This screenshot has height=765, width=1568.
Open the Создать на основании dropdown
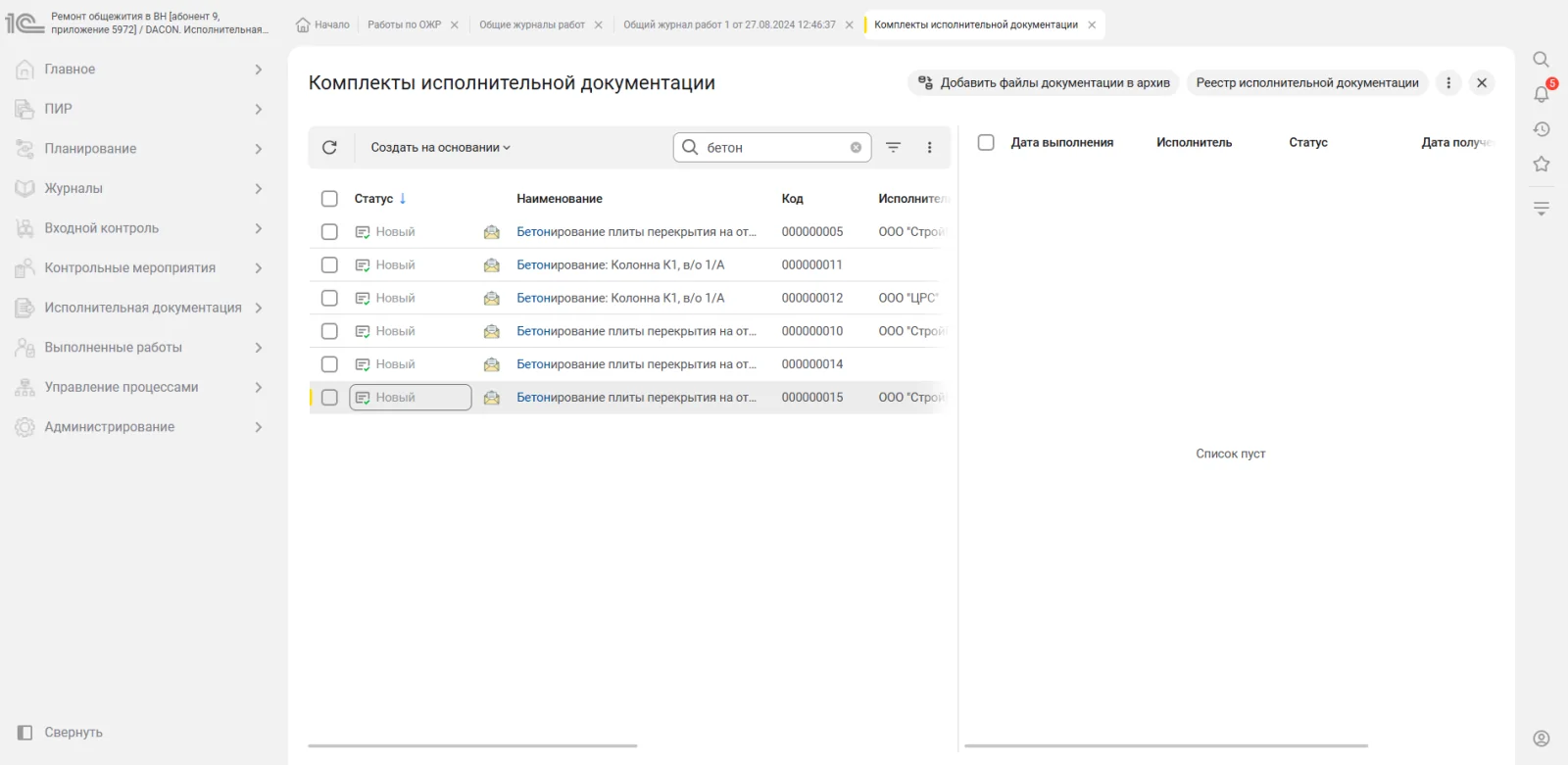click(440, 148)
